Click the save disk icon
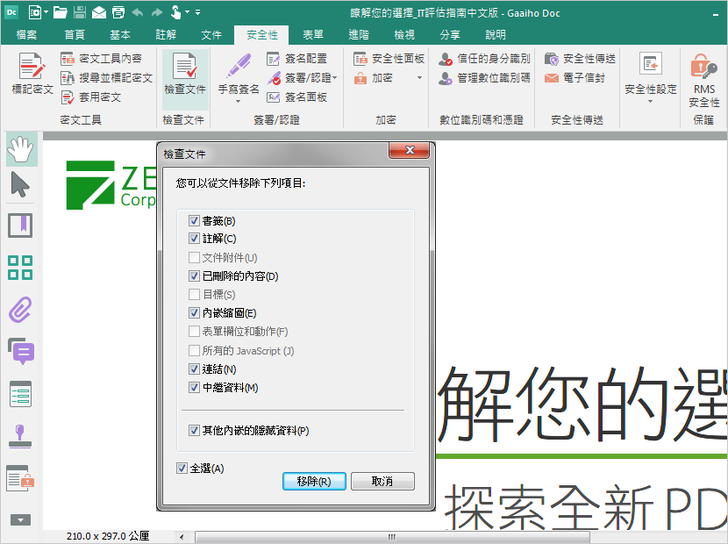Screen dimensions: 728x544 pos(80,13)
